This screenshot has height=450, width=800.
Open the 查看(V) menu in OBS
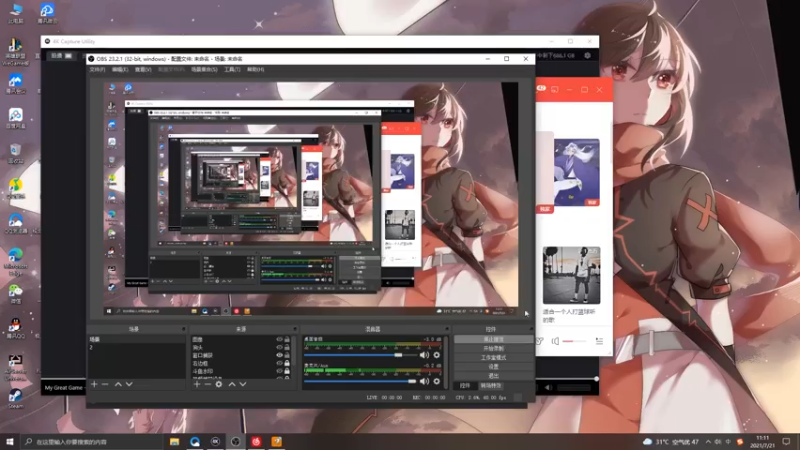coord(143,69)
